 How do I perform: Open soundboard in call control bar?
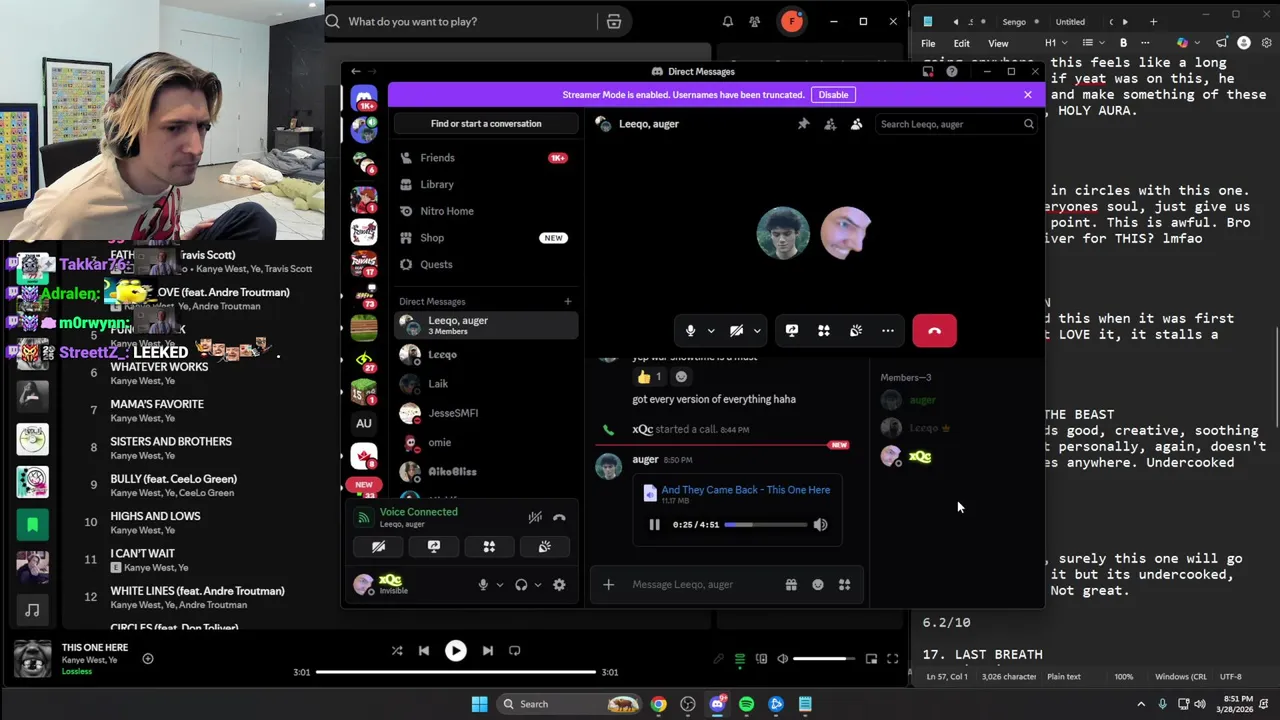856,331
